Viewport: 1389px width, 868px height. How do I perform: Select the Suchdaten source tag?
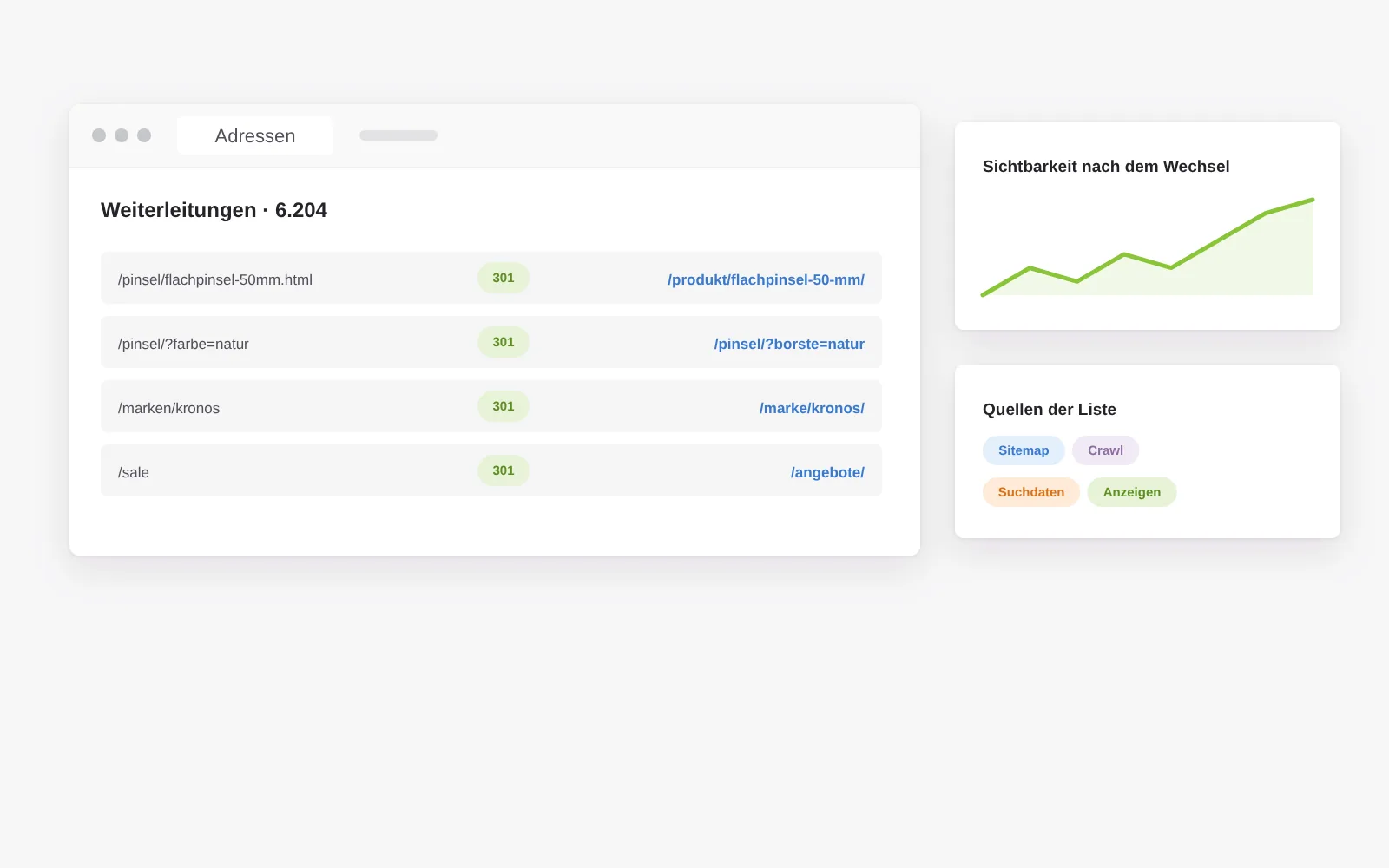click(1031, 492)
